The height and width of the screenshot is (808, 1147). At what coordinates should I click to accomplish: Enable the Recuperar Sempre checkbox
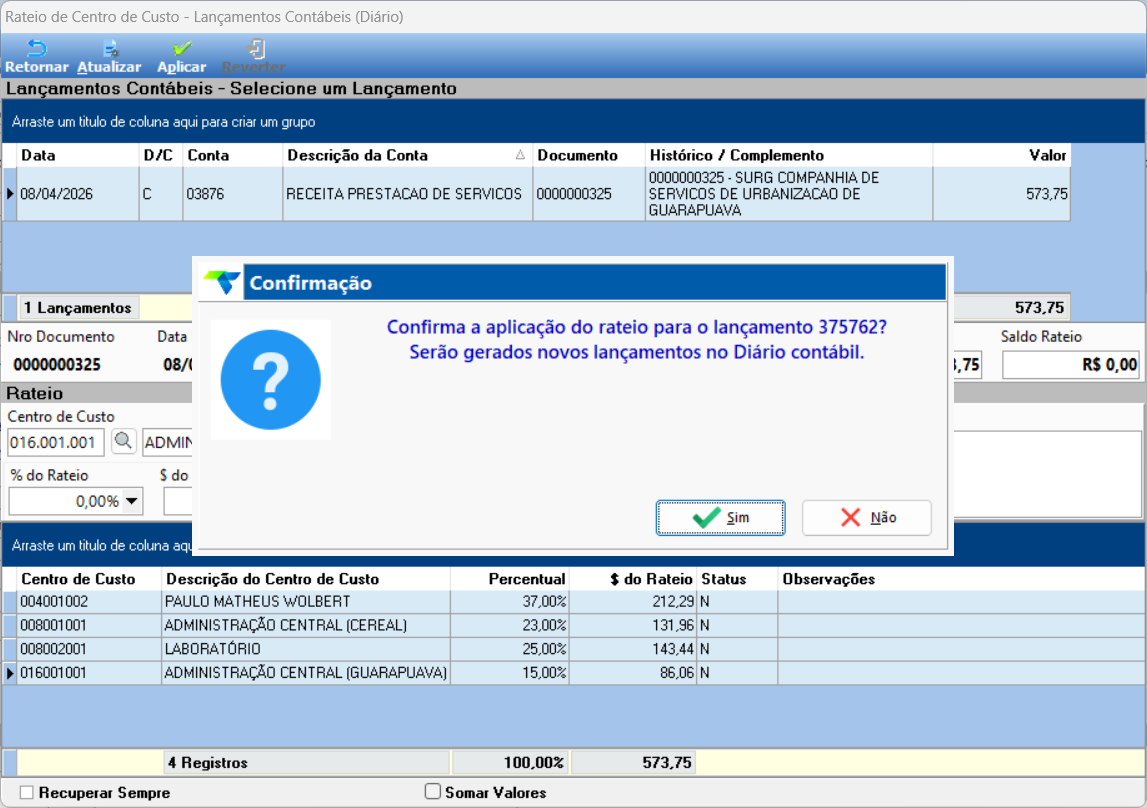[x=27, y=793]
